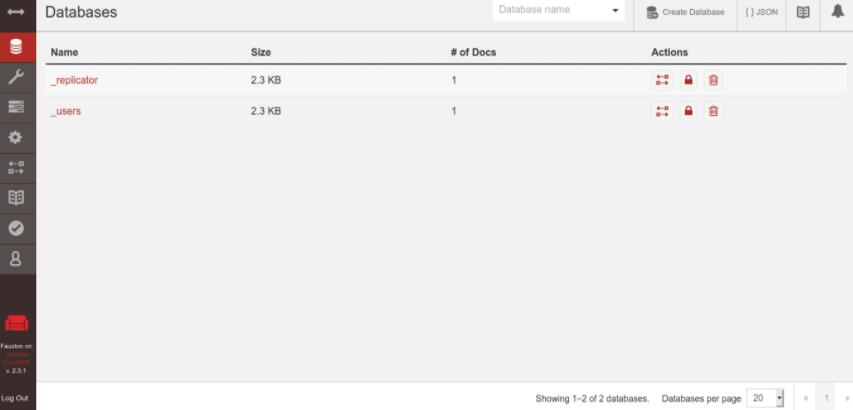
Task: Open Databases icon in sidebar
Action: tap(17, 47)
